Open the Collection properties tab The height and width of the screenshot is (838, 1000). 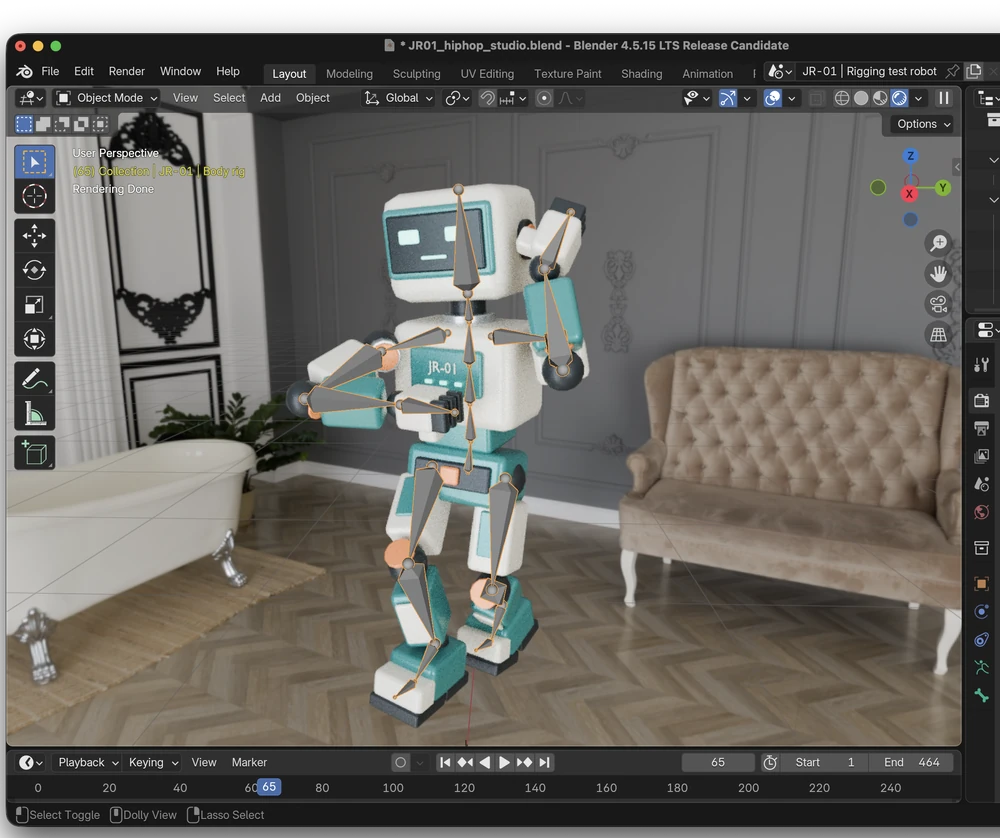click(x=982, y=548)
